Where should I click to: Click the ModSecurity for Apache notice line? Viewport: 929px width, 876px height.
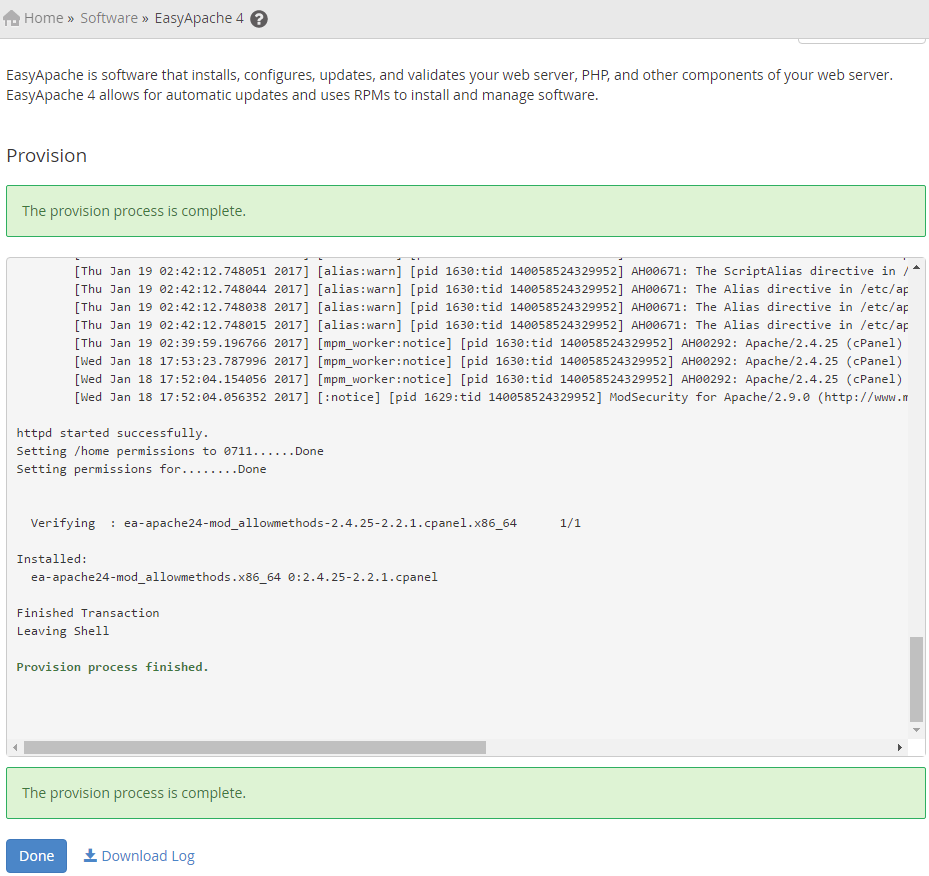(491, 397)
